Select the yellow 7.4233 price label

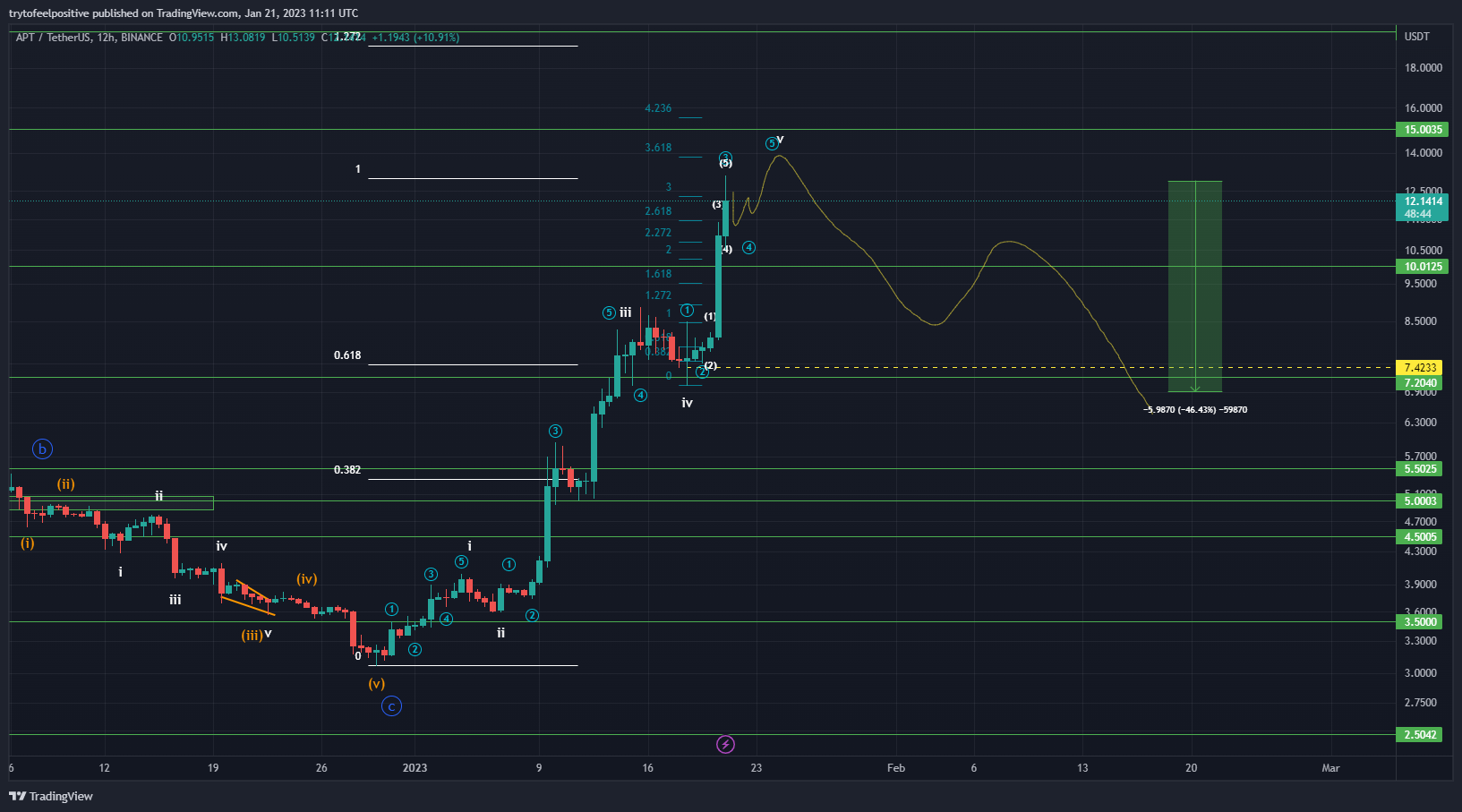coord(1420,368)
